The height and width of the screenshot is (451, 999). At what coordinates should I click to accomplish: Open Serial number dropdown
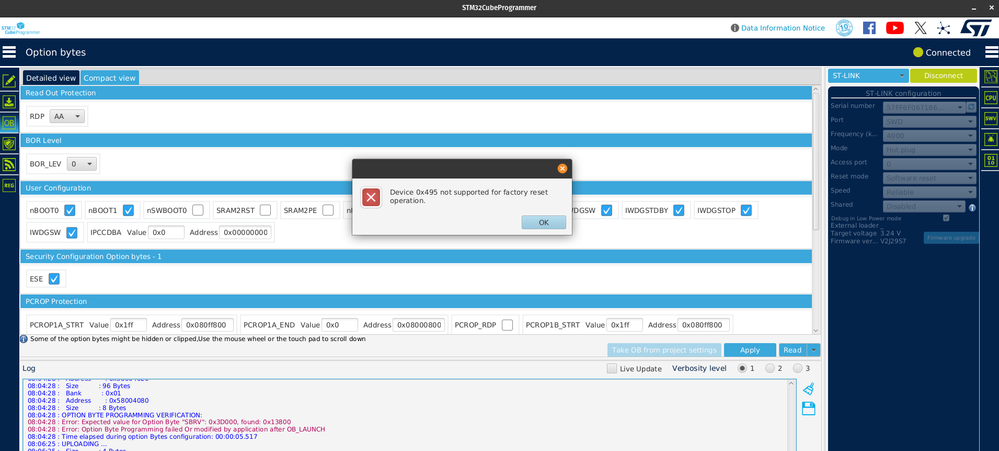[924, 107]
